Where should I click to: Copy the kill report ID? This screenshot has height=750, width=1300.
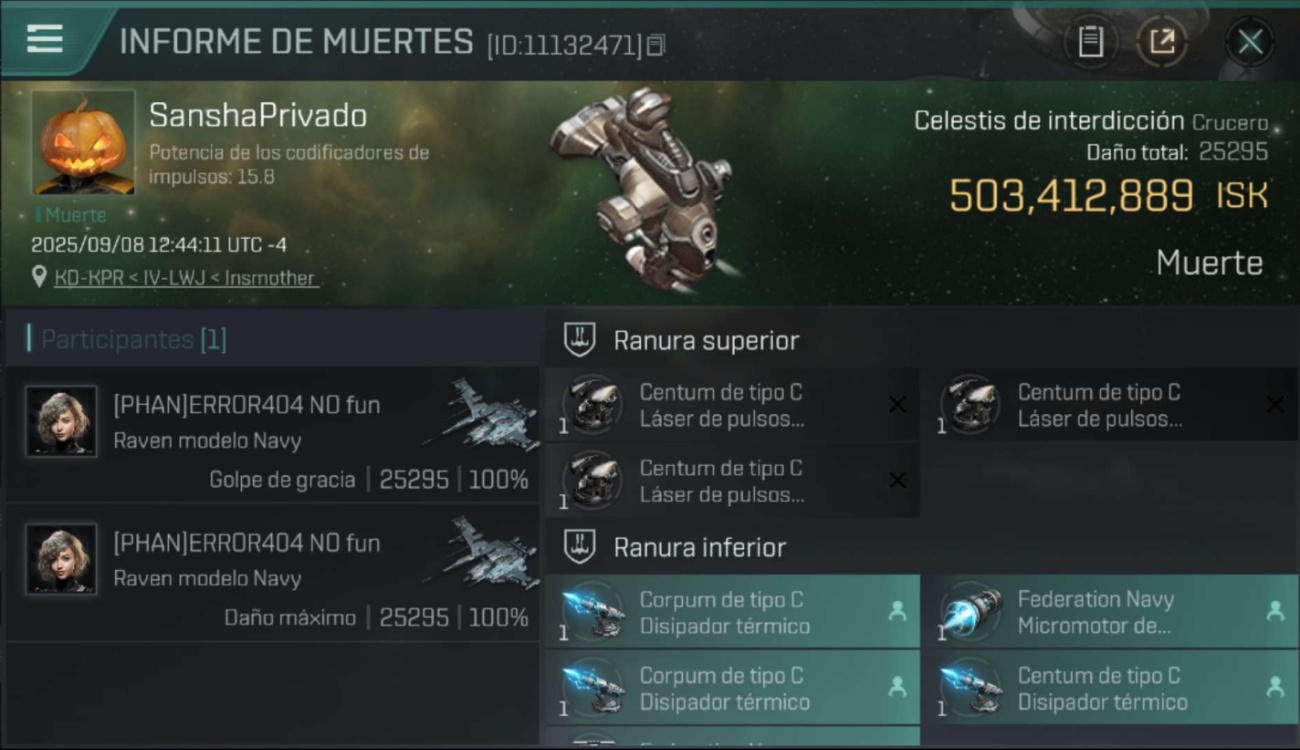pos(656,45)
